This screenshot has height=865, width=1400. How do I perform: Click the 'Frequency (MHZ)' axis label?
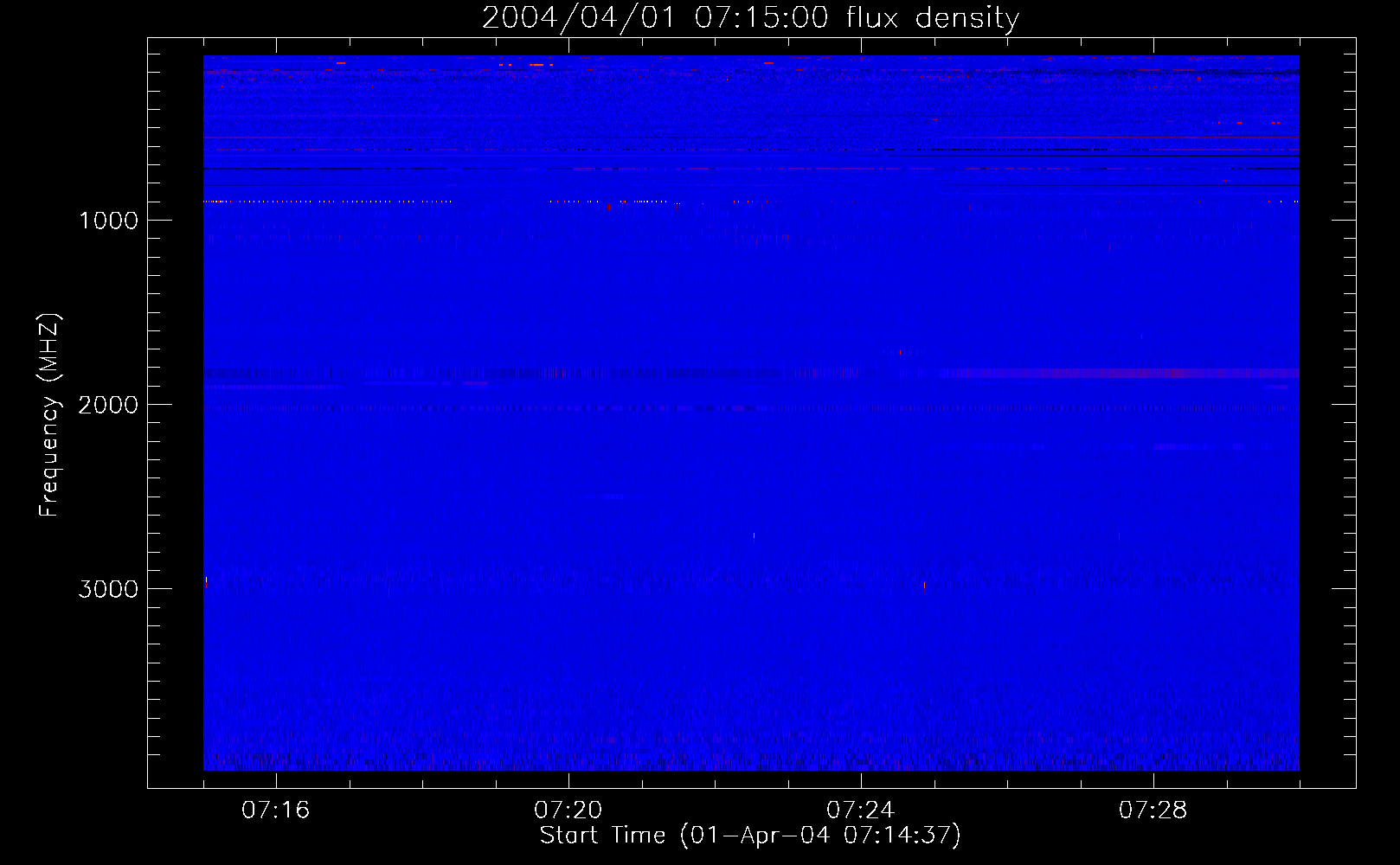pos(49,415)
